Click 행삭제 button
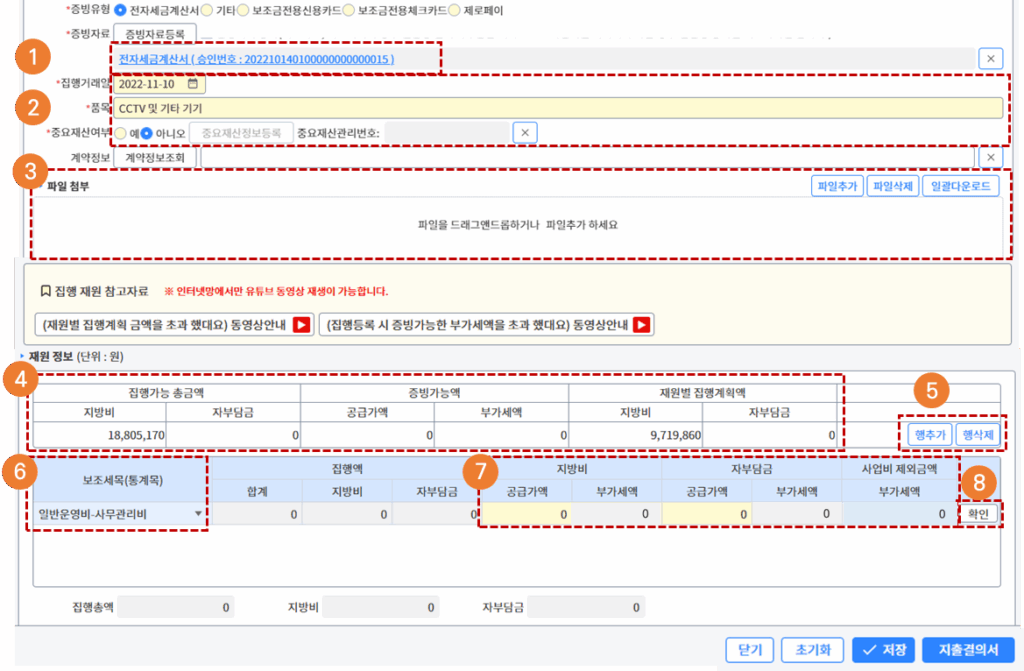The image size is (1024, 671). (978, 434)
